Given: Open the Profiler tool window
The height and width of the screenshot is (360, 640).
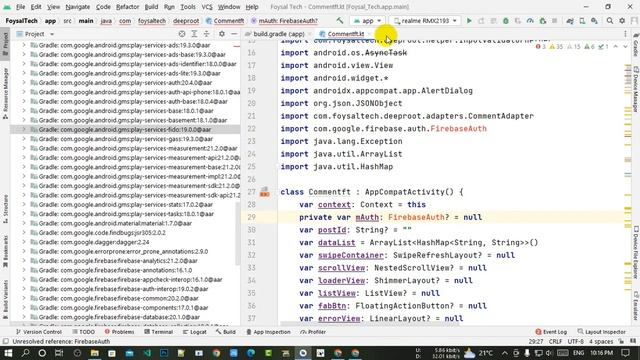Looking at the screenshot, I should click(x=313, y=332).
